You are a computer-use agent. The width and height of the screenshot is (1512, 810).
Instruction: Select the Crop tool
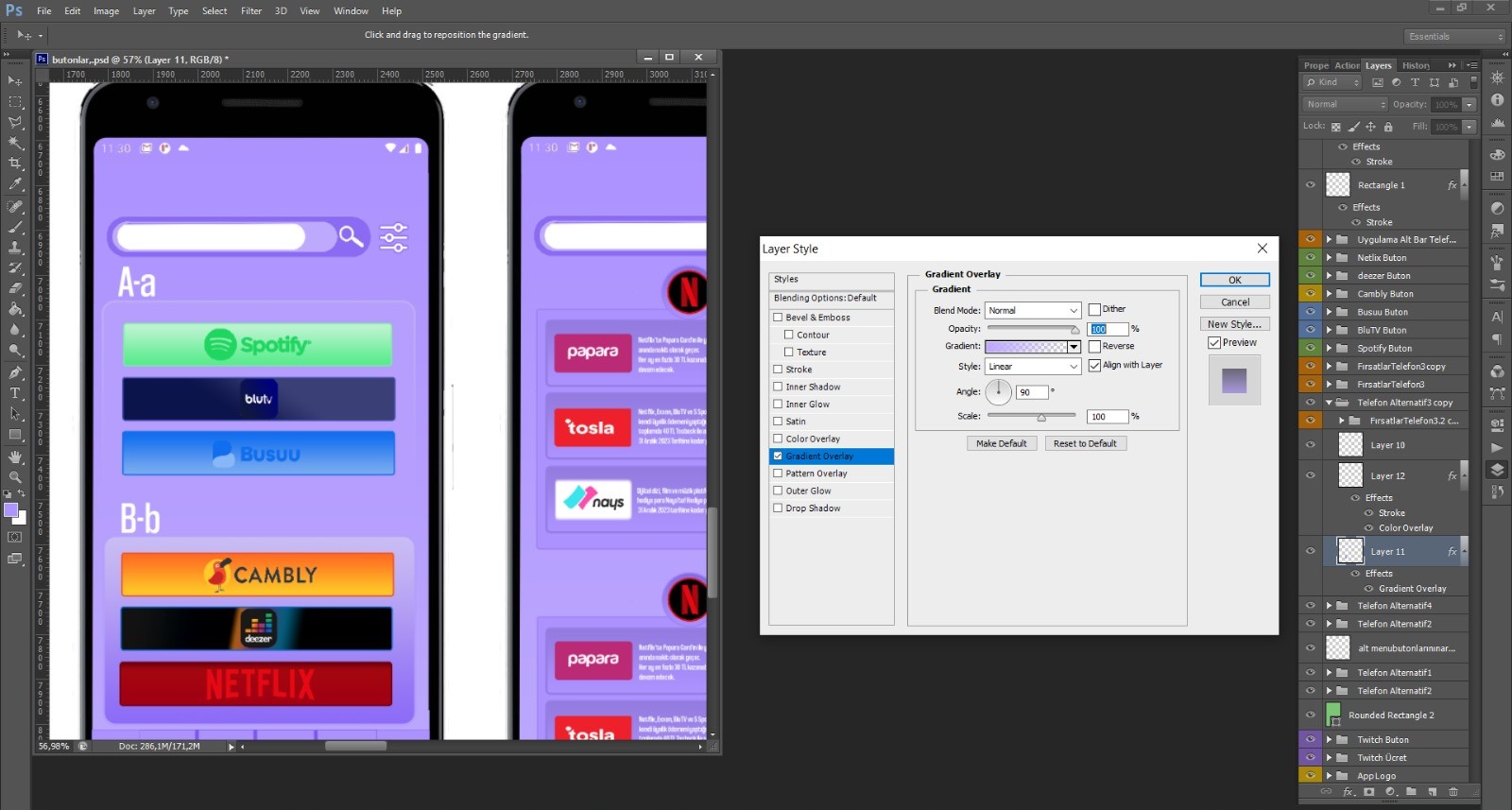coord(15,164)
